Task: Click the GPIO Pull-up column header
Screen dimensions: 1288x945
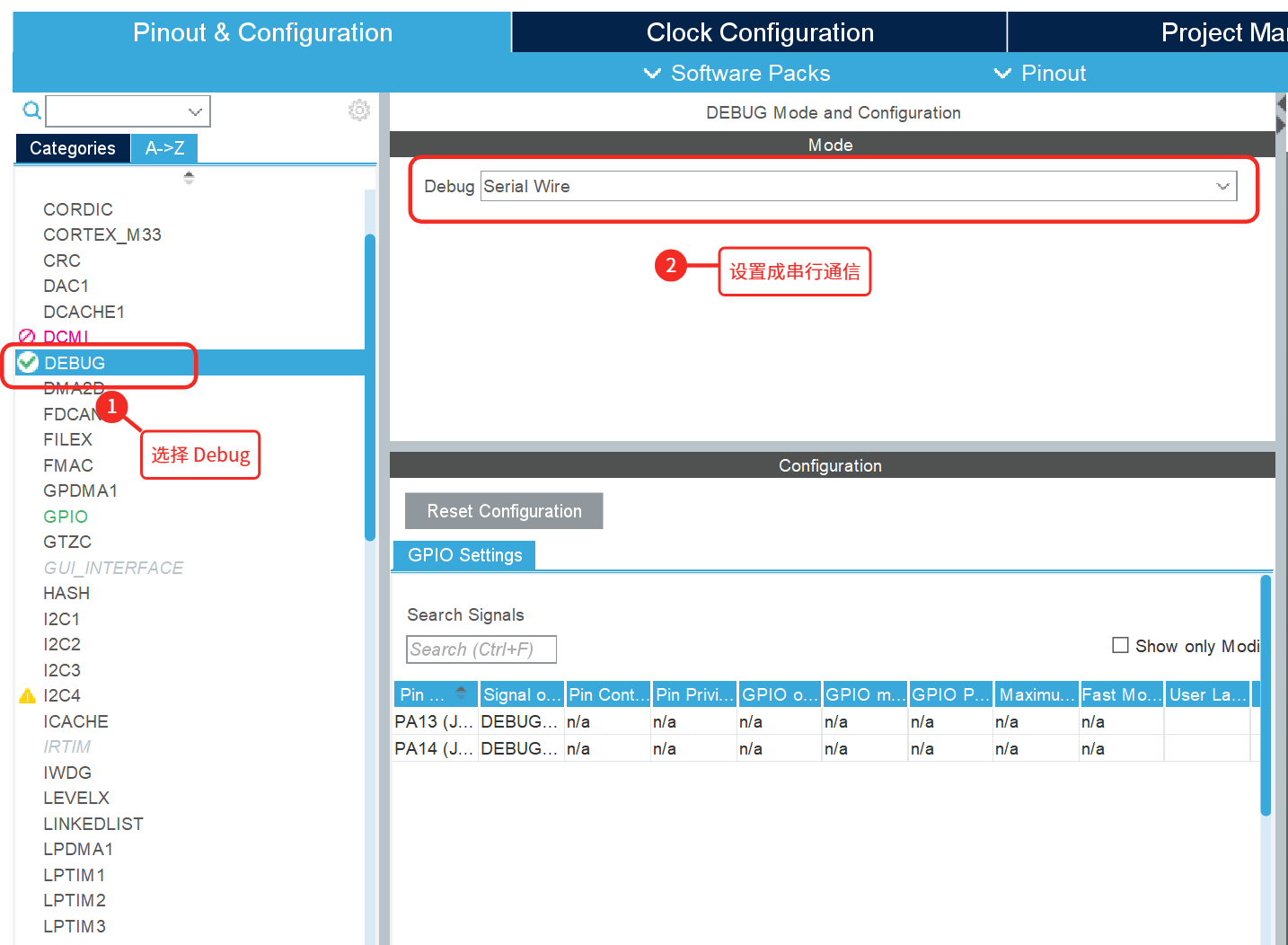Action: 951,694
